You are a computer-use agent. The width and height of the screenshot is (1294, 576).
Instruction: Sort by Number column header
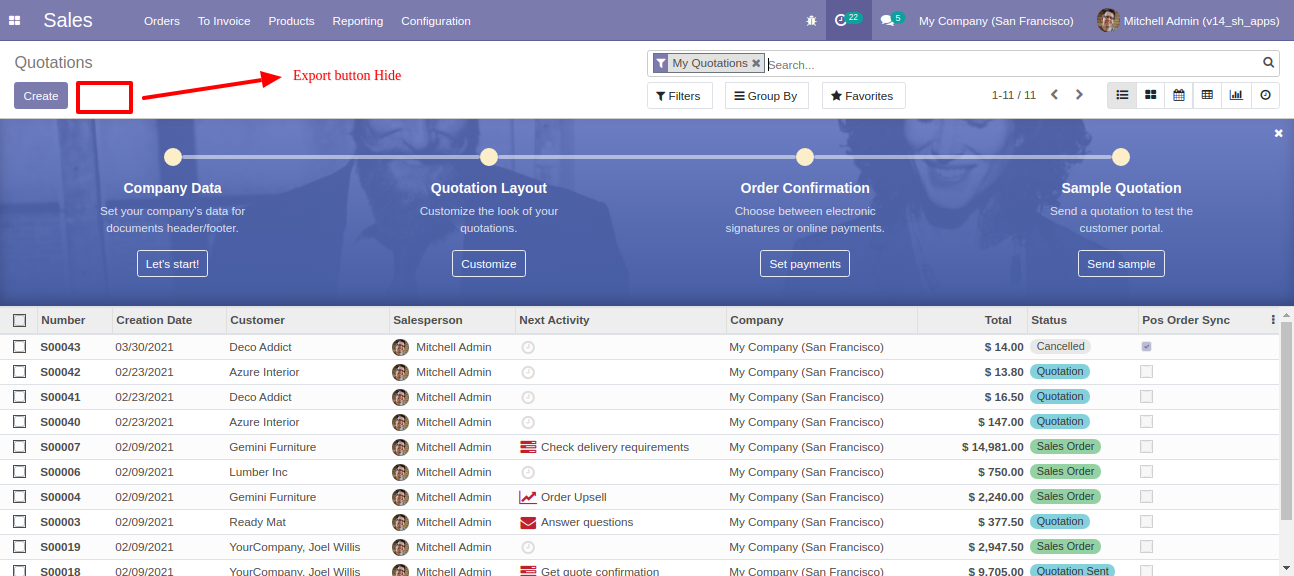pos(74,320)
